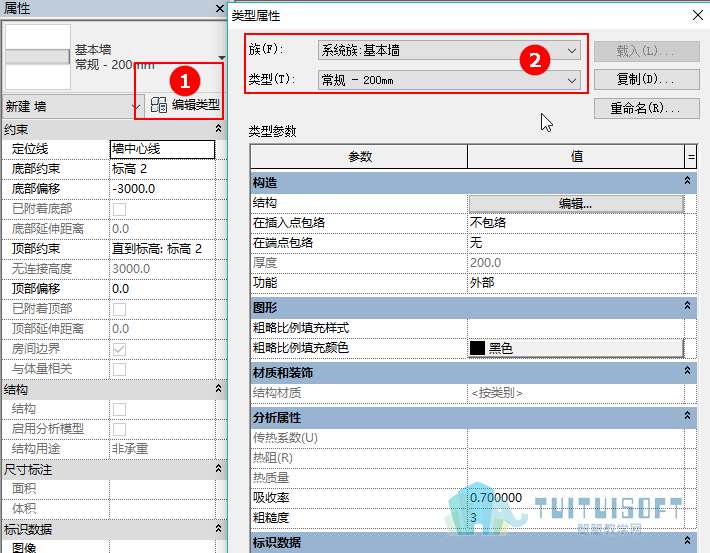Click the 结构材质 value <按类别>
Screen dimensions: 710x553
click(576, 393)
